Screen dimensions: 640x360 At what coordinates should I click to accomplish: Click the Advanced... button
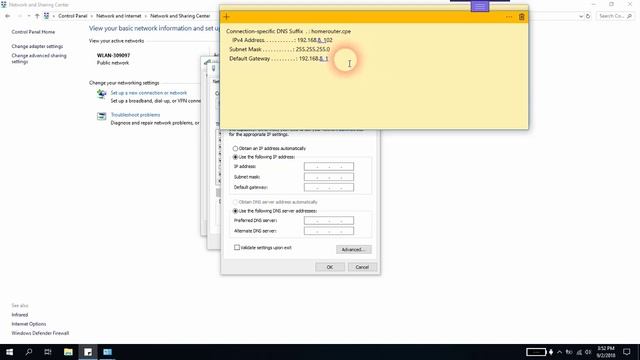point(353,249)
